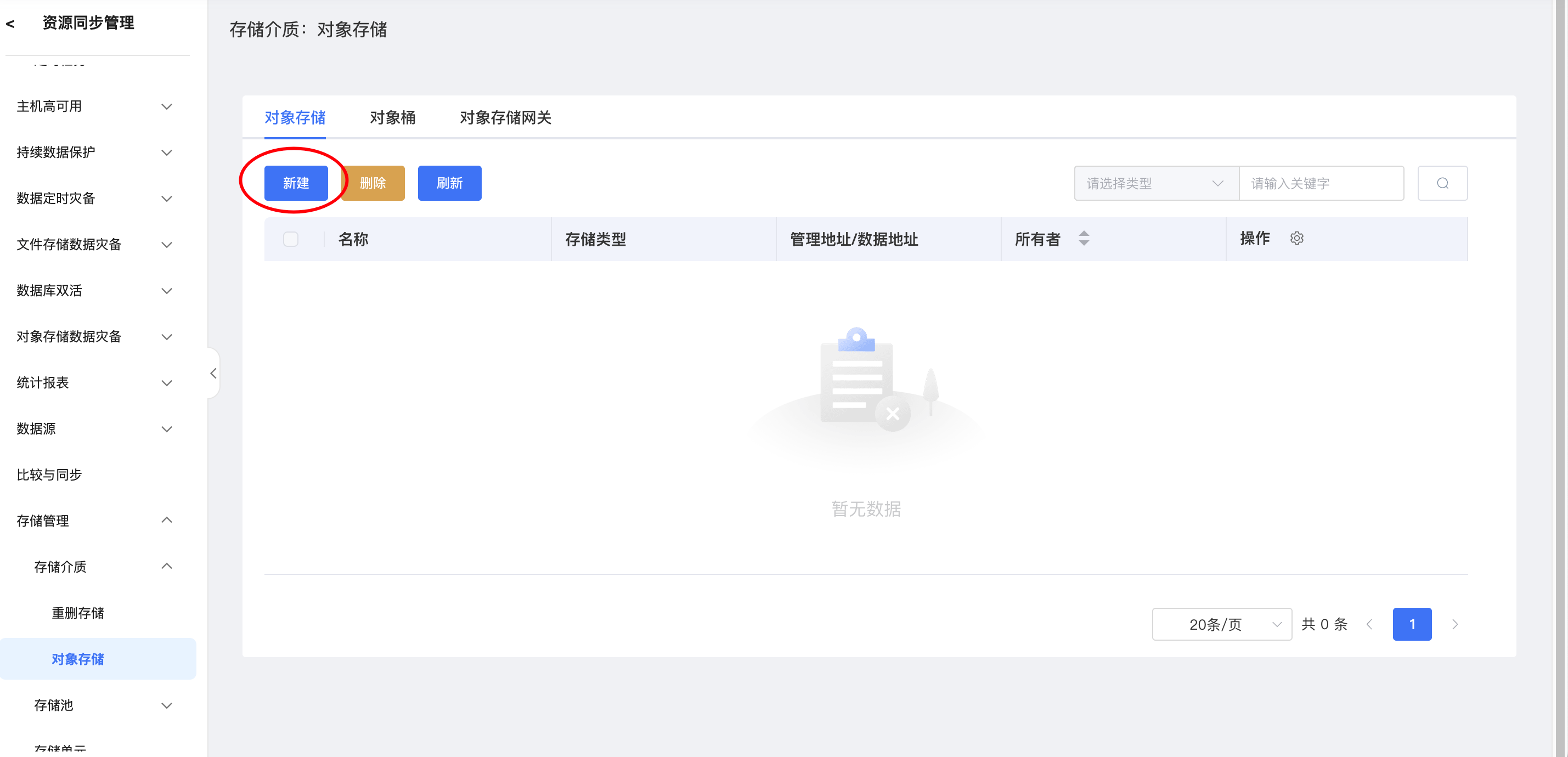Open the 20条/页 page size dropdown
Screen dimensions: 1568x757
1221,624
